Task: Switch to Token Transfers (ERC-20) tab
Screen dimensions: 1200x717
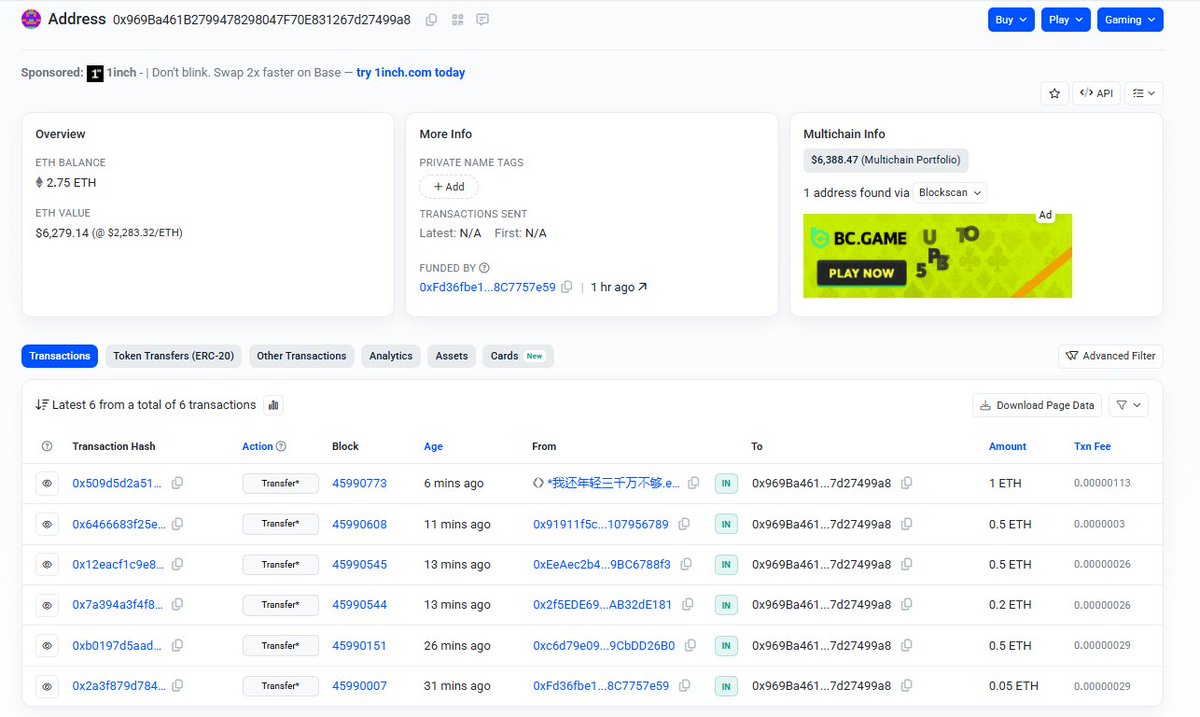Action: 174,356
